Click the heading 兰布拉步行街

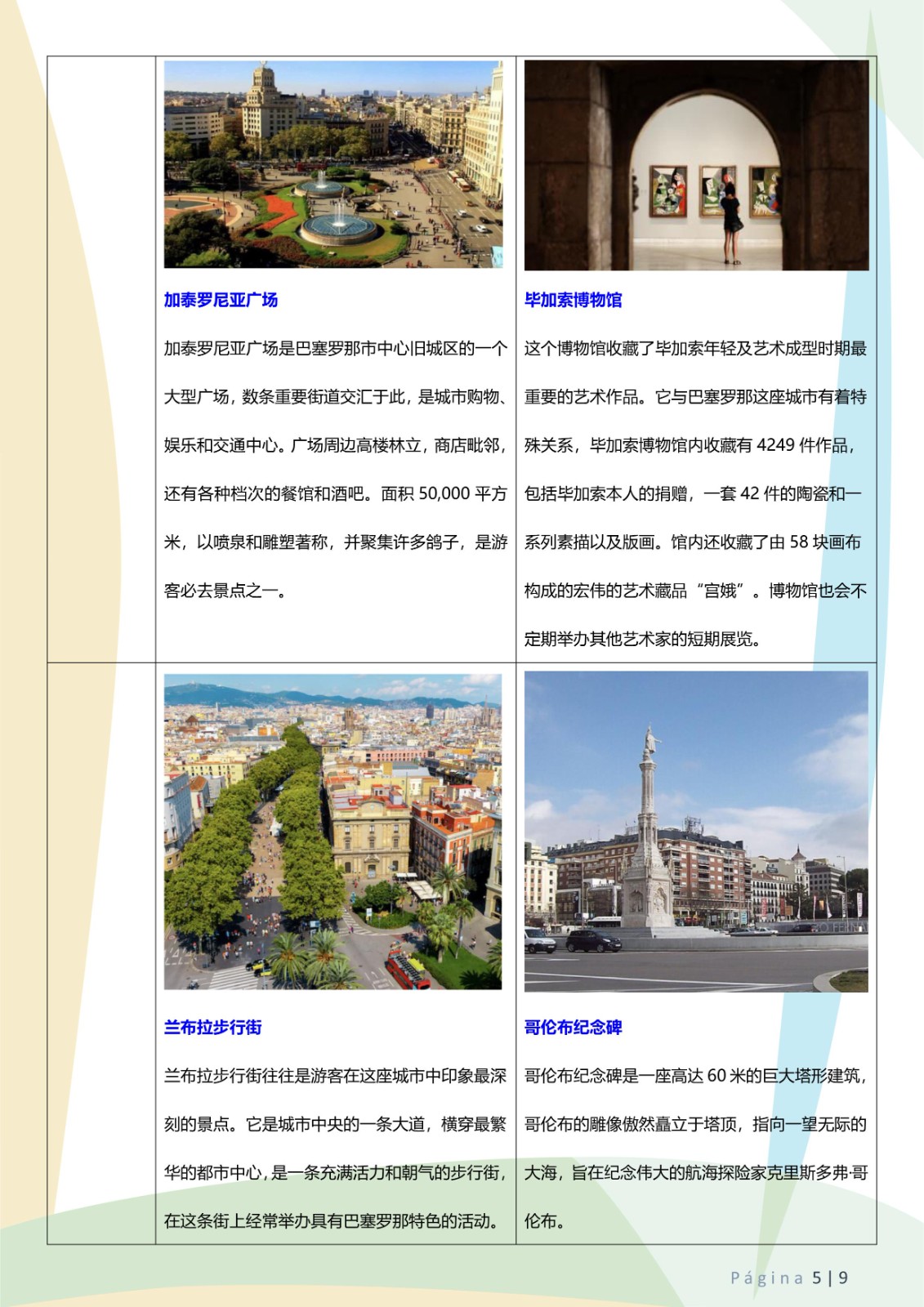coord(212,1028)
